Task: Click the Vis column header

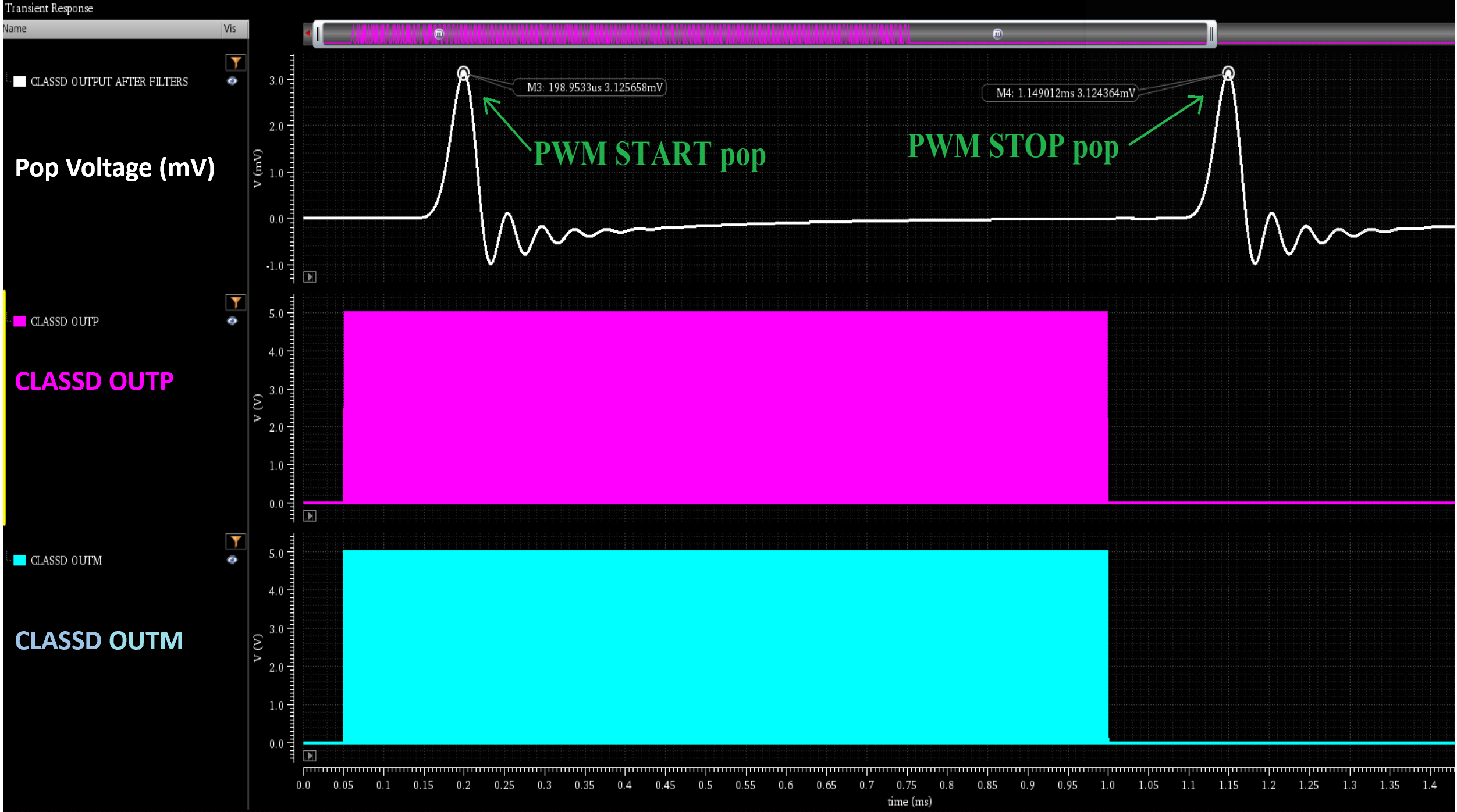Action: tap(230, 28)
